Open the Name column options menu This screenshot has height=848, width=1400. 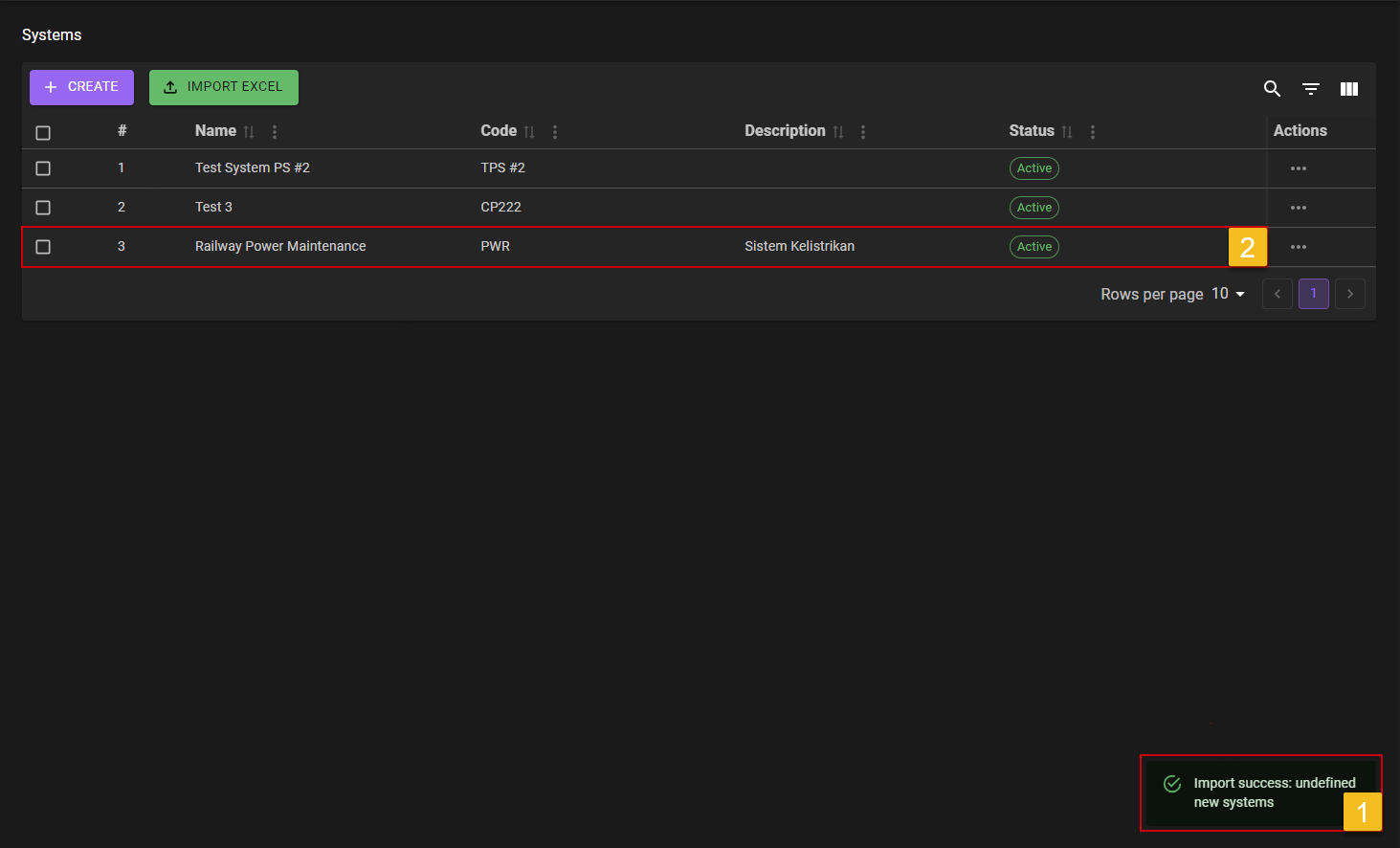(275, 132)
